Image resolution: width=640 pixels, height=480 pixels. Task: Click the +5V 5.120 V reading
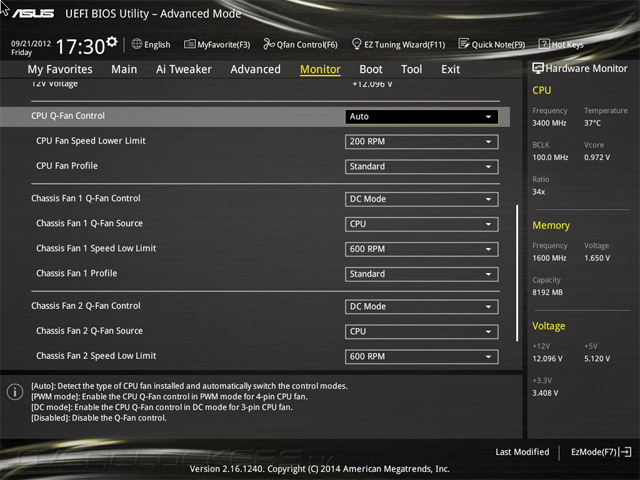pos(597,358)
